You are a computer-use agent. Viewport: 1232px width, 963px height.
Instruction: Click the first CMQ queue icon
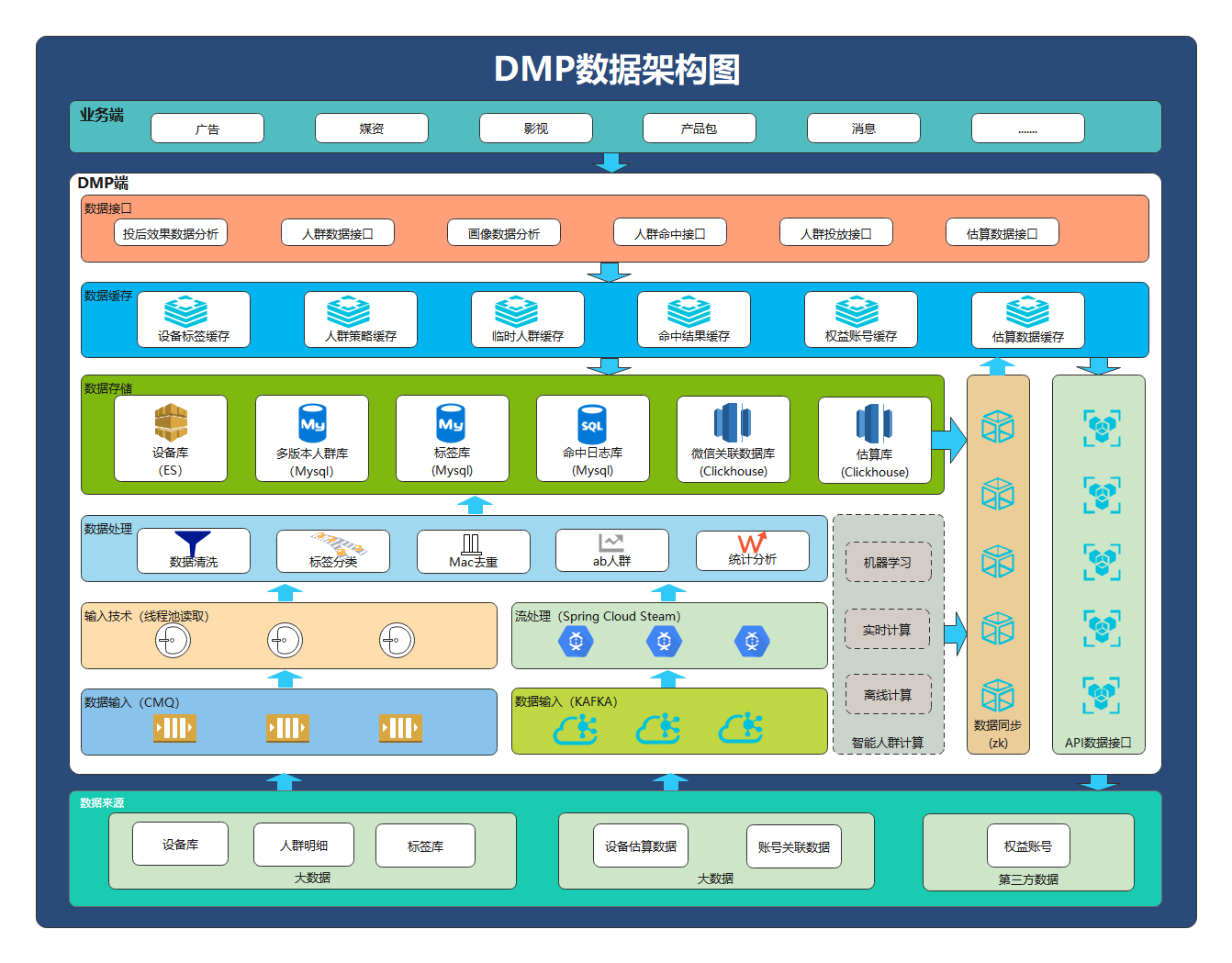[x=174, y=728]
